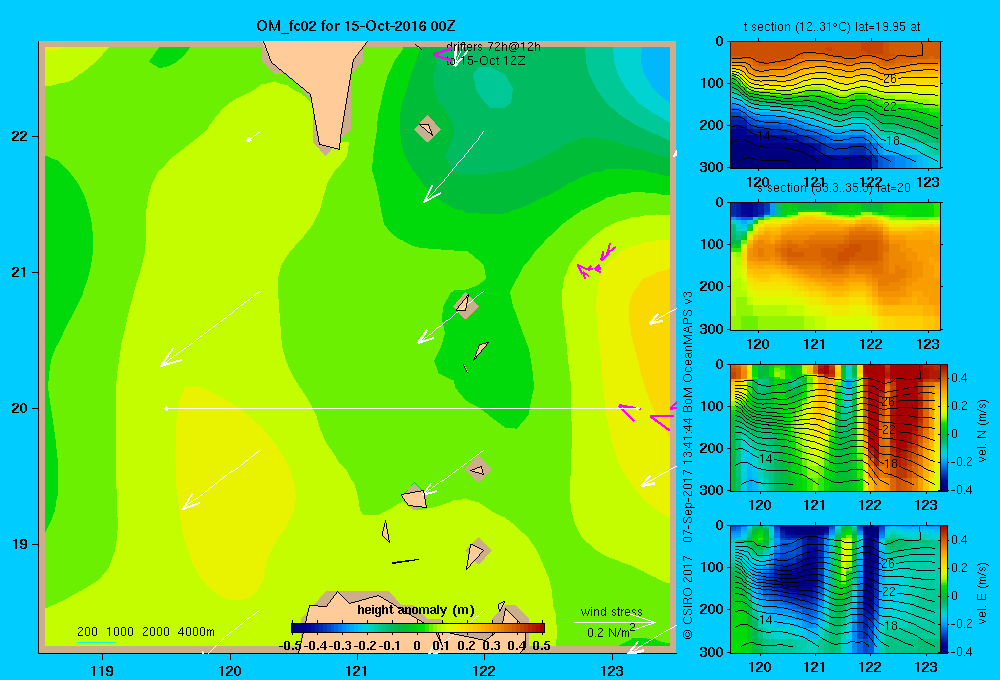Click the long wind arrow southeast of Taiwan's tip
This screenshot has width=1000, height=680.
point(453,167)
